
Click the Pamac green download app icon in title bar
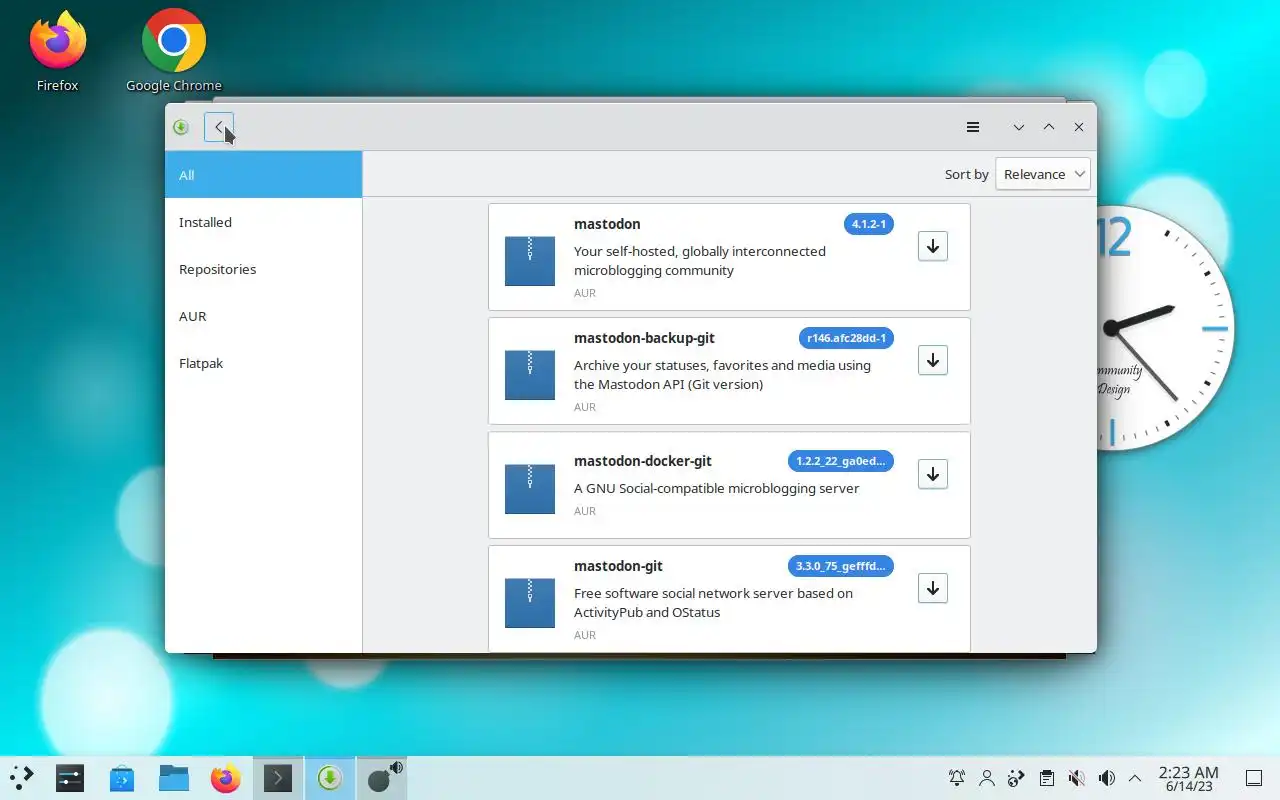coord(181,127)
